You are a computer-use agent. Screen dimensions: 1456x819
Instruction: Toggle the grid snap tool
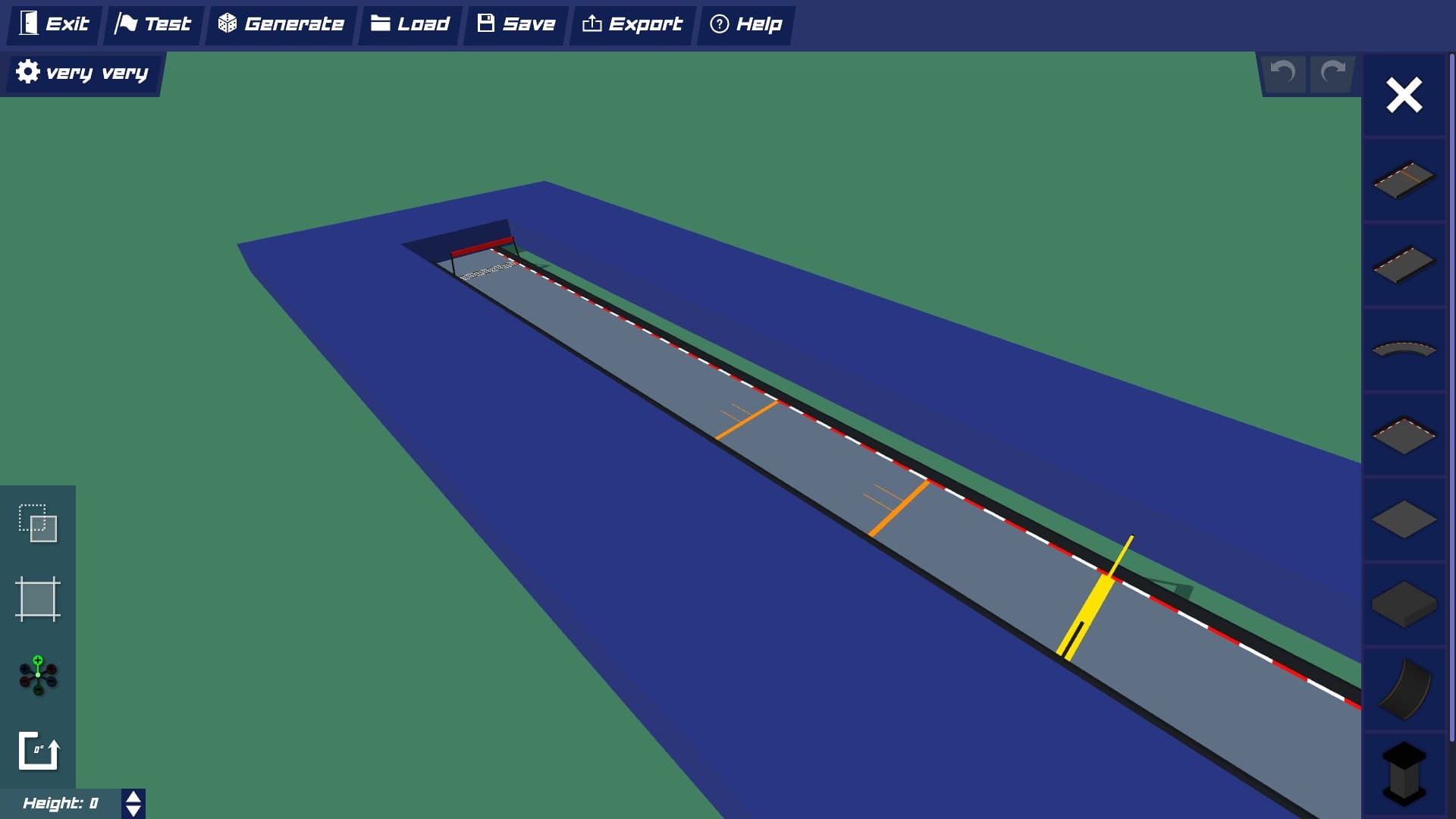(38, 599)
